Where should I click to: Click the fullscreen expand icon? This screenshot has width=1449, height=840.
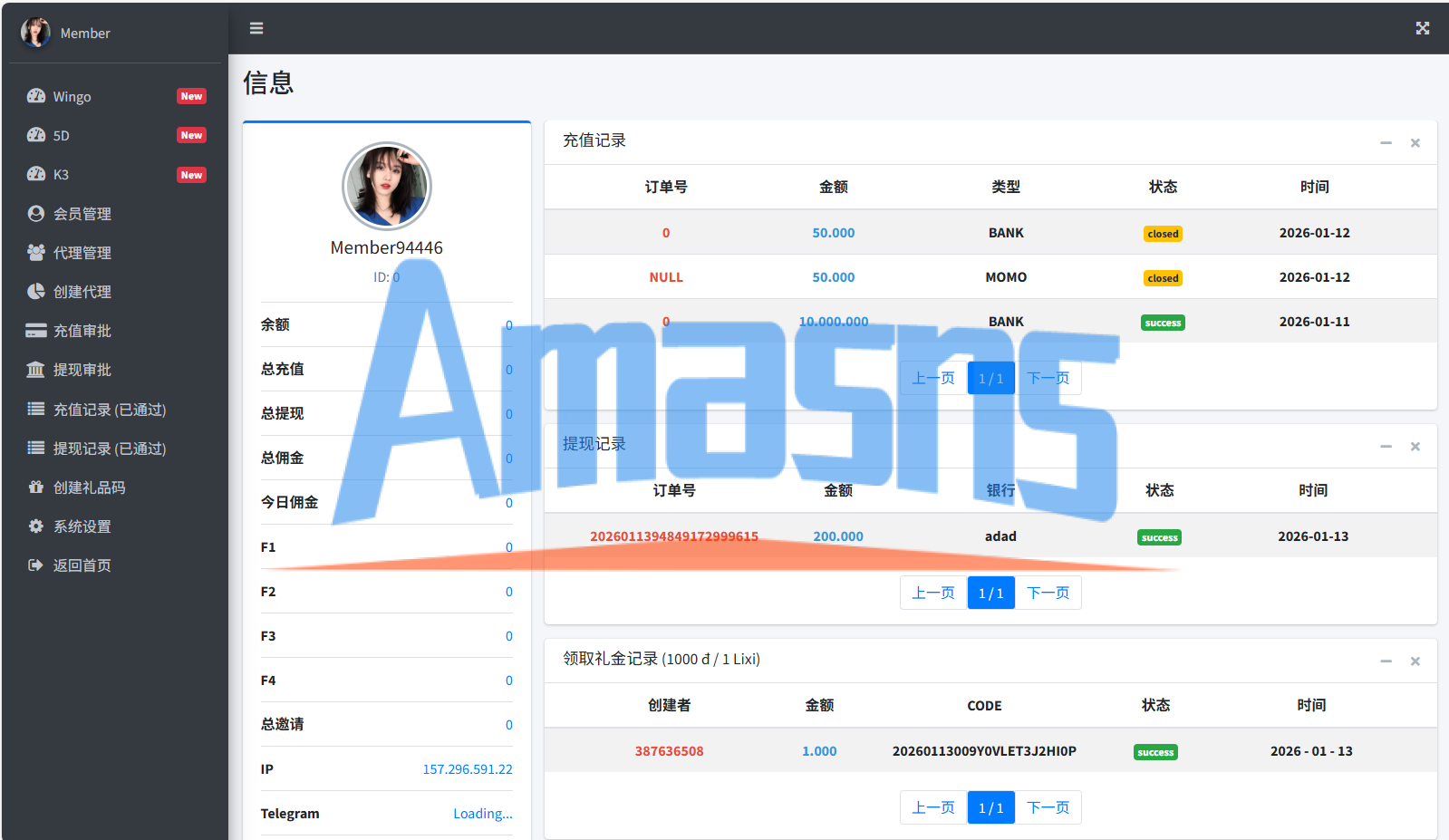point(1423,29)
